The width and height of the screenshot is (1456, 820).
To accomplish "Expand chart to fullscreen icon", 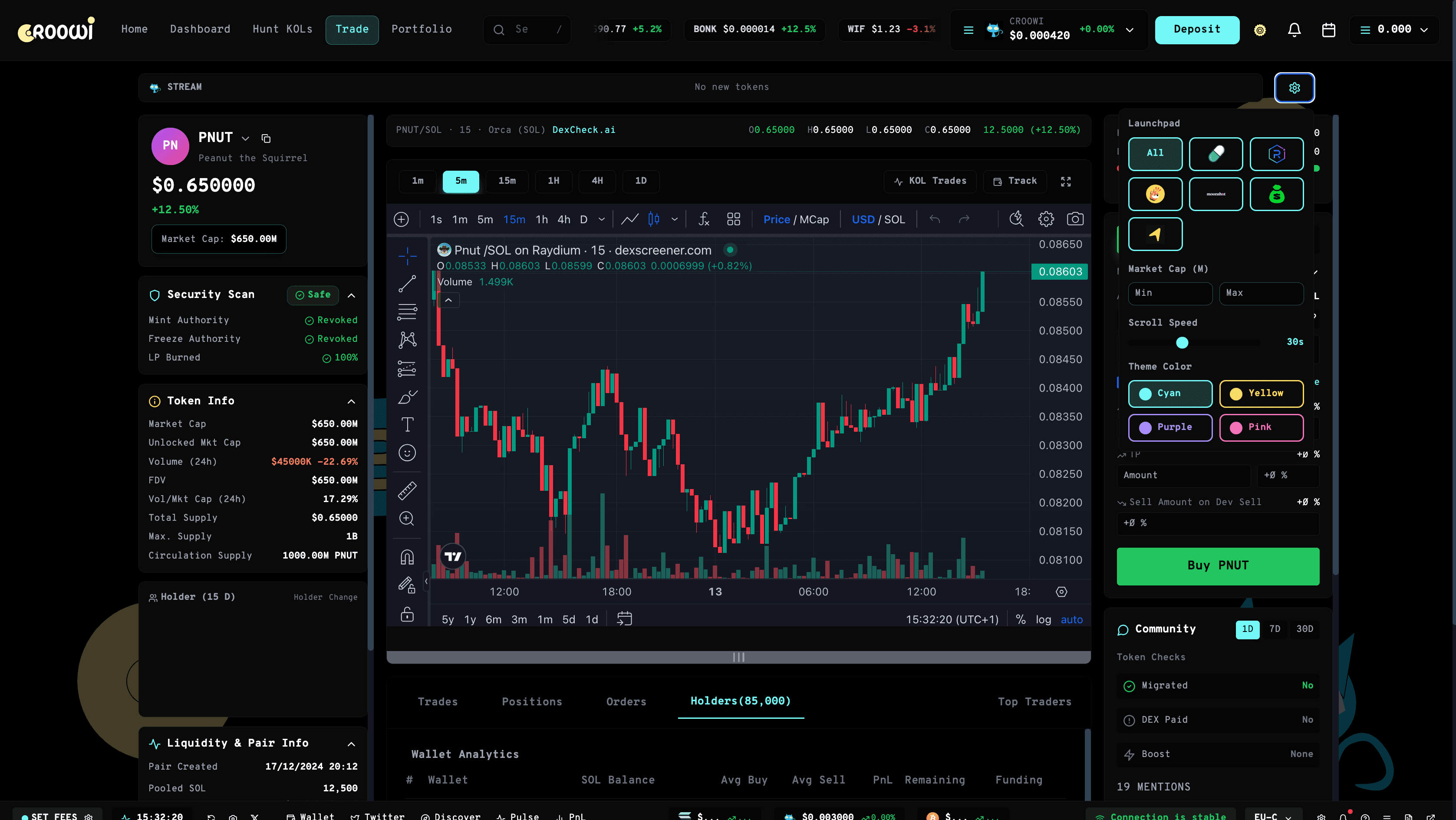I will (x=1065, y=182).
